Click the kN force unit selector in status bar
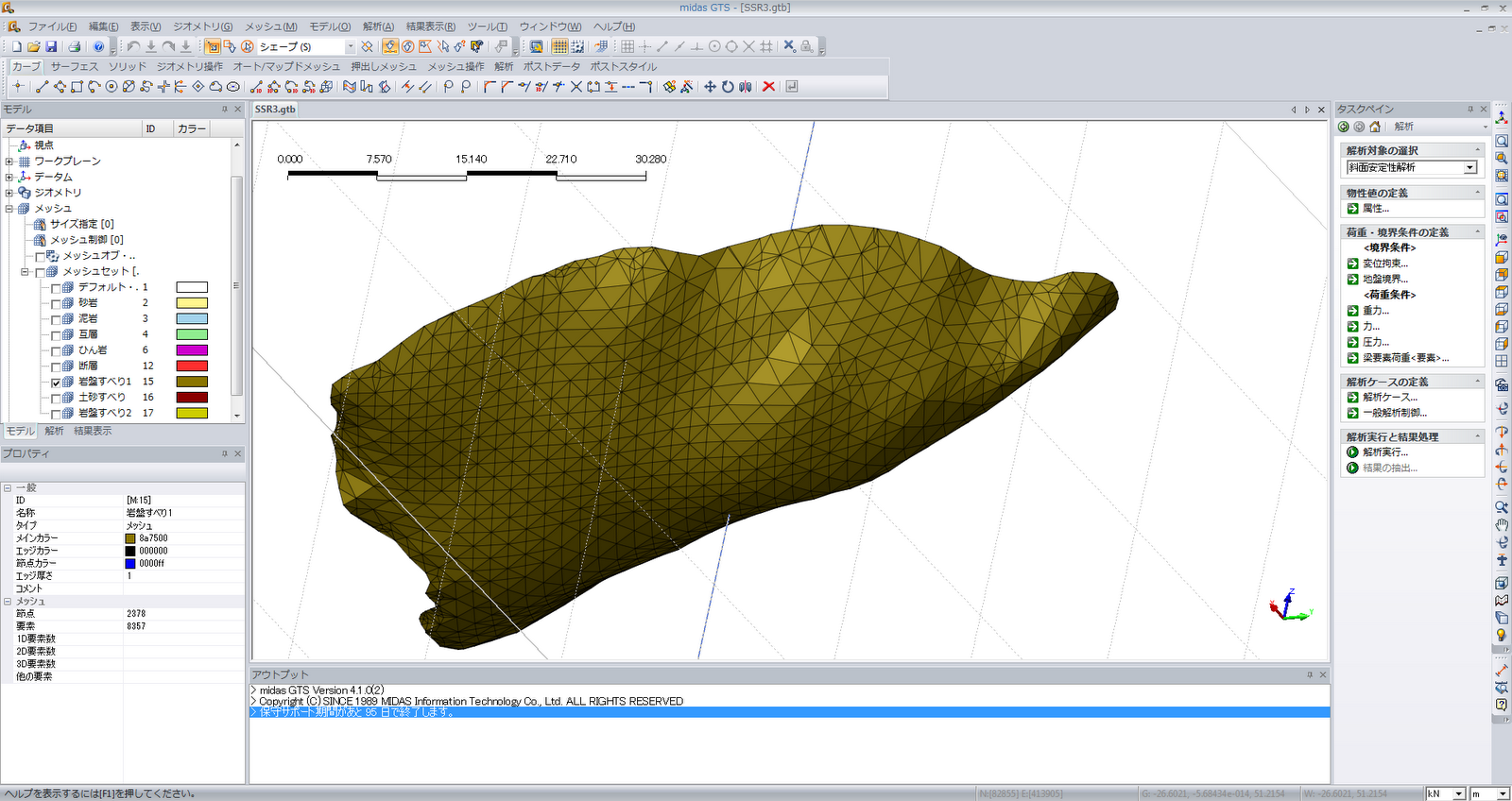The image size is (1512, 801). (x=1445, y=793)
